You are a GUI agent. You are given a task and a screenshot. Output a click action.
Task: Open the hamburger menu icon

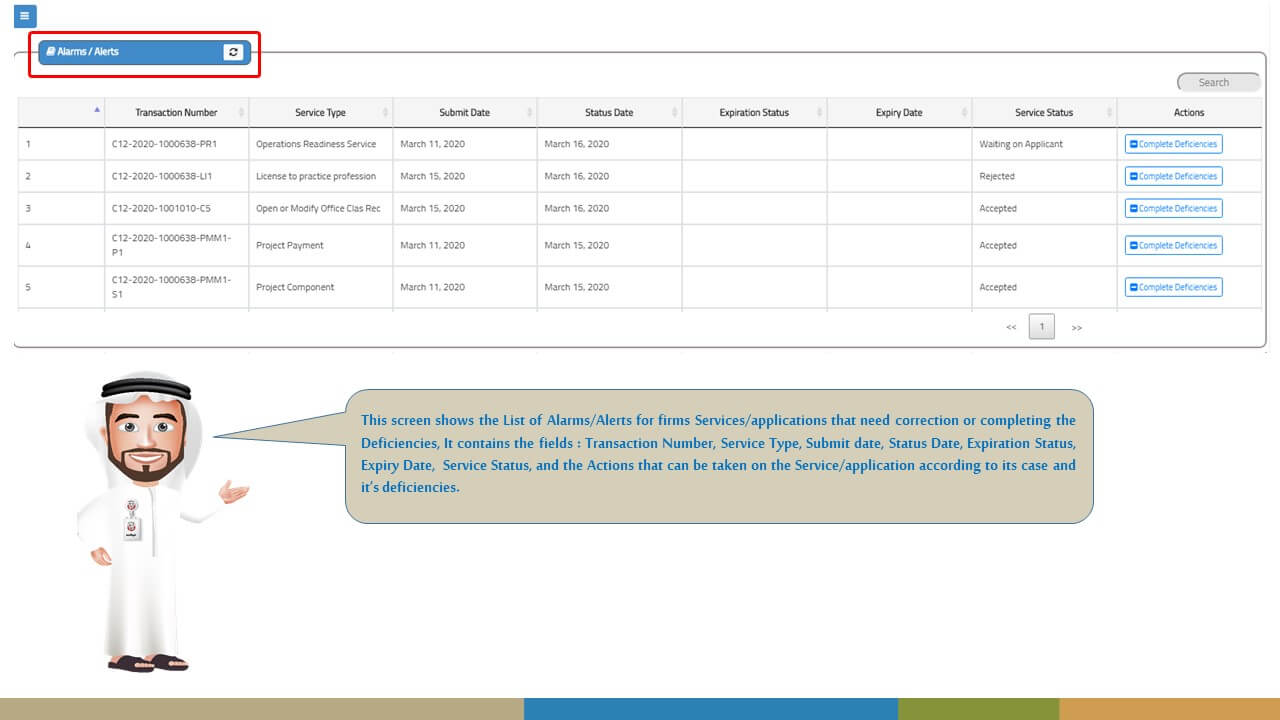(x=25, y=16)
